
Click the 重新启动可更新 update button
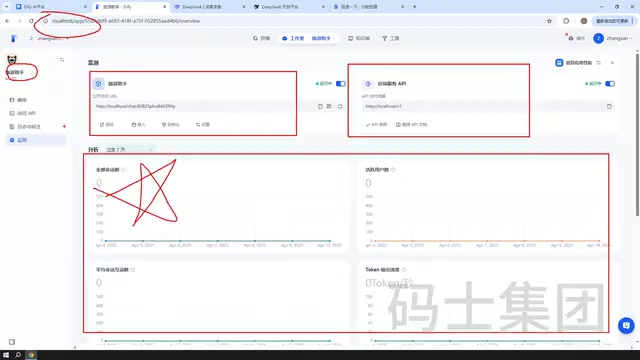[x=612, y=21]
